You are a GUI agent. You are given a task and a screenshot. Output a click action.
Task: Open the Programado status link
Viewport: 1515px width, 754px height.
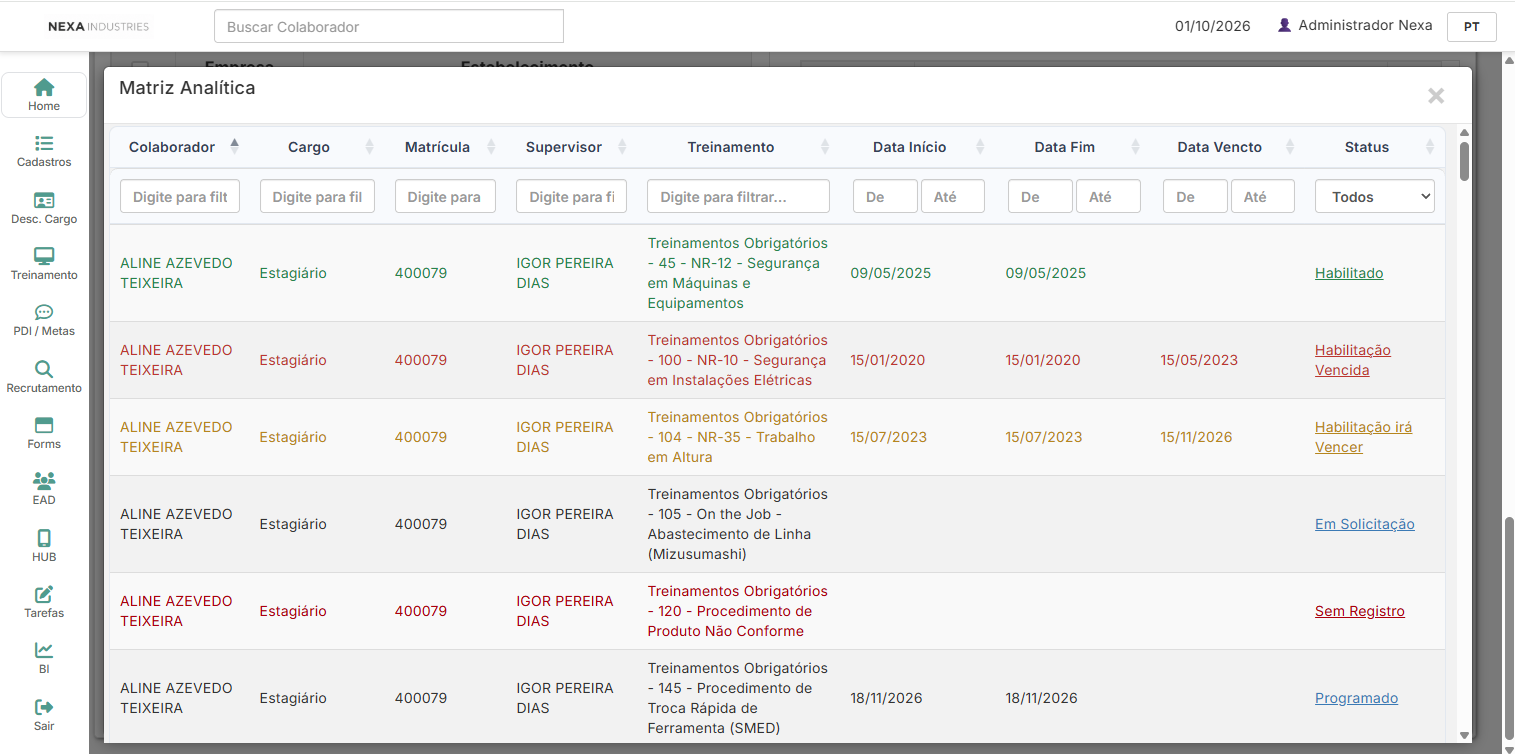coord(1356,698)
